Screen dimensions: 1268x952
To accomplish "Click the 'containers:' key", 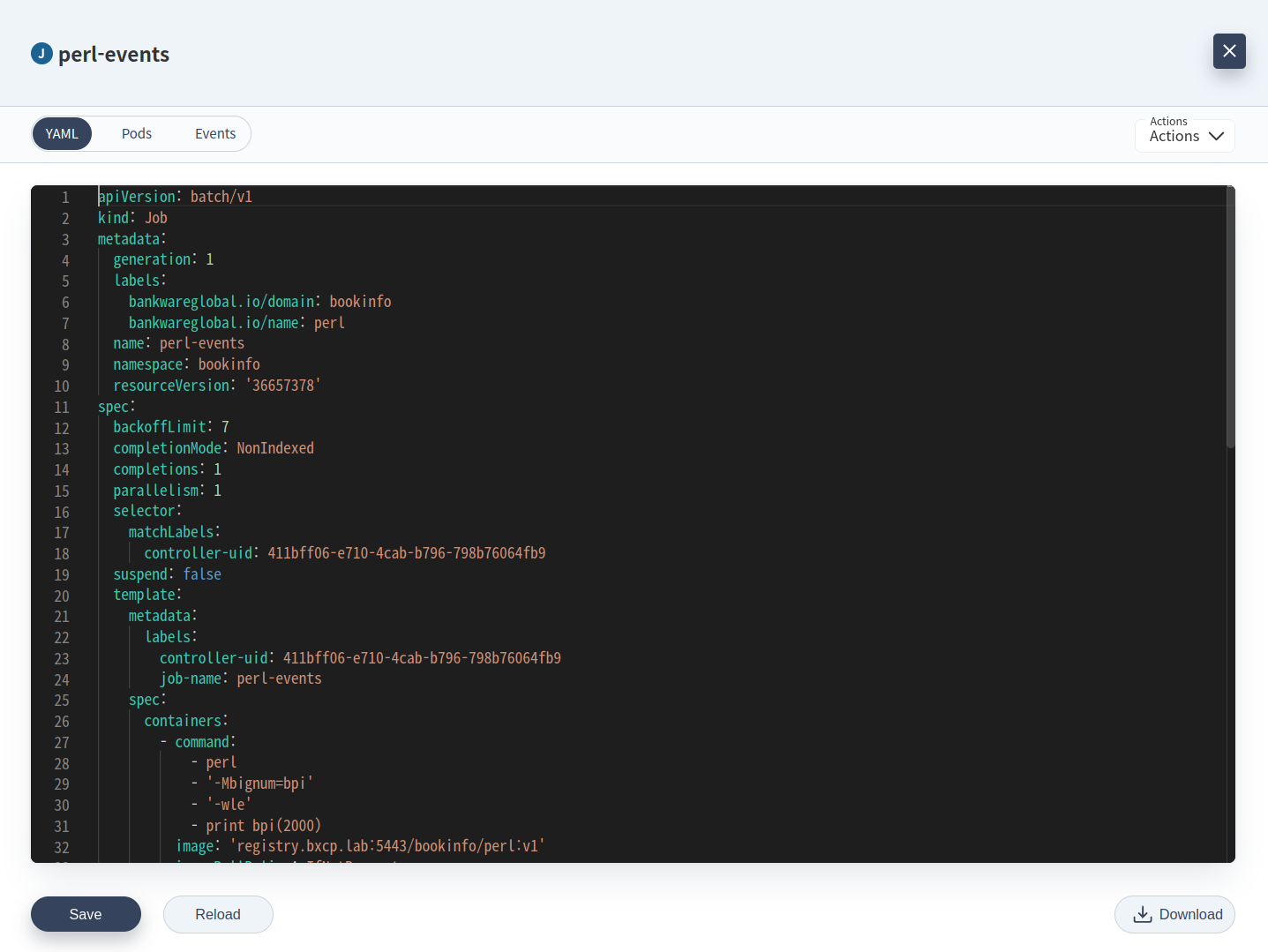I will click(x=186, y=721).
